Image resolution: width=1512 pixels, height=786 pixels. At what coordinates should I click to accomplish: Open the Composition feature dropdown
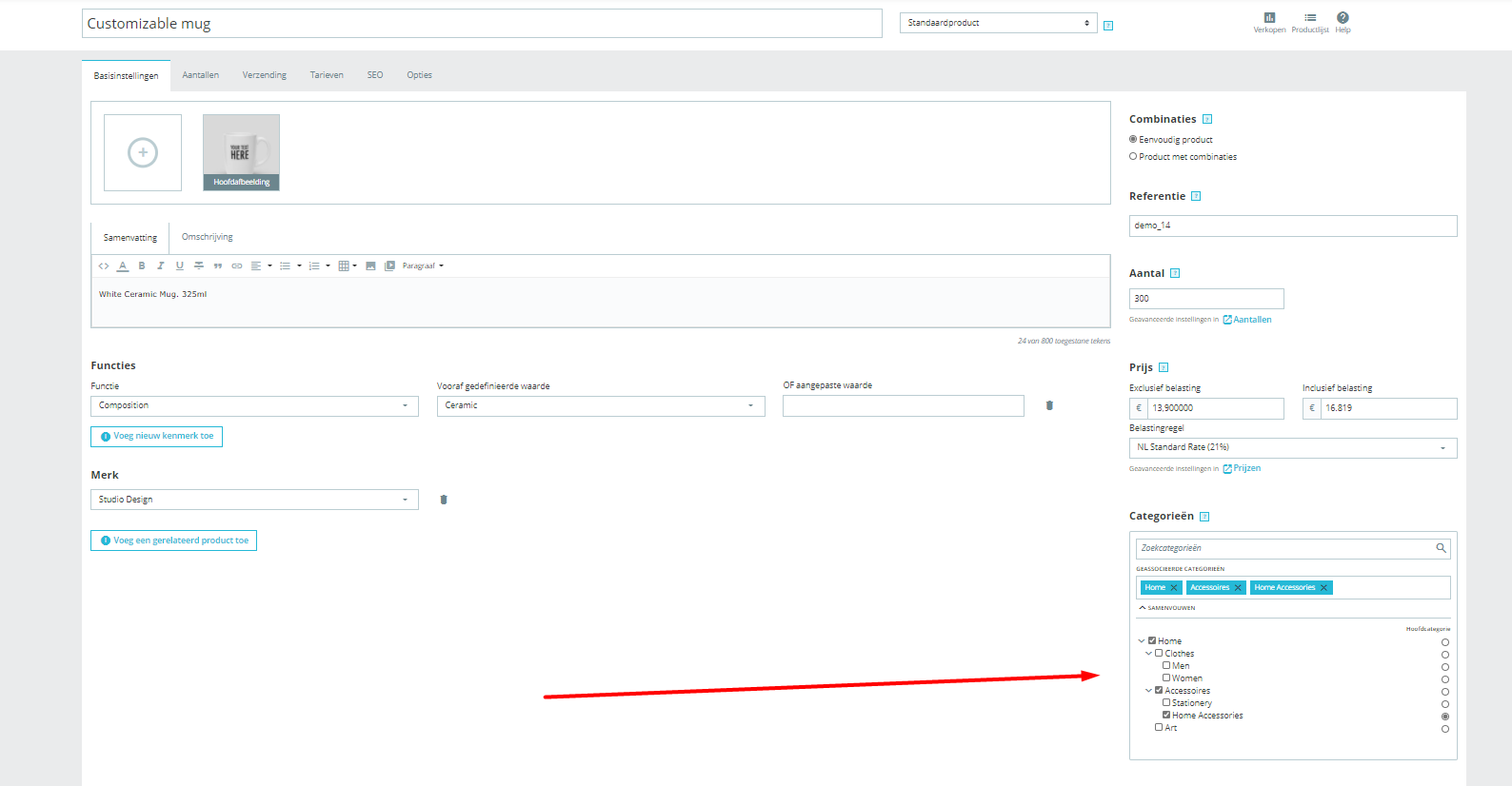[254, 406]
